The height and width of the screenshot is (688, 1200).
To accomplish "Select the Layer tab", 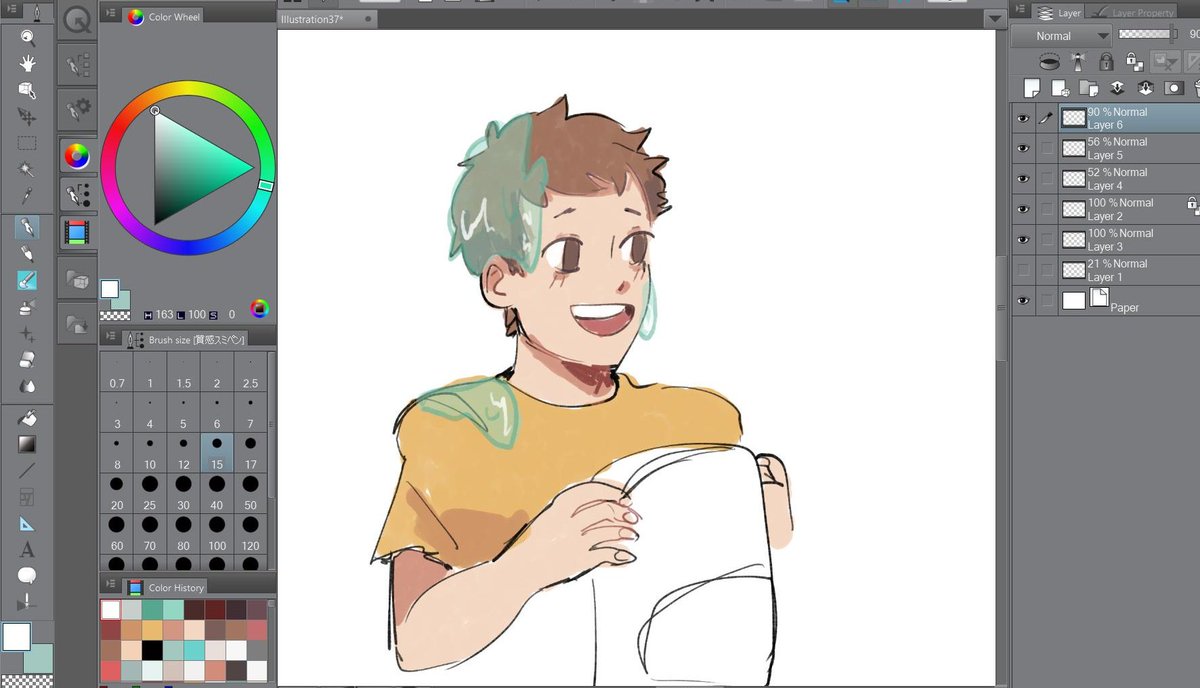I will 1060,13.
